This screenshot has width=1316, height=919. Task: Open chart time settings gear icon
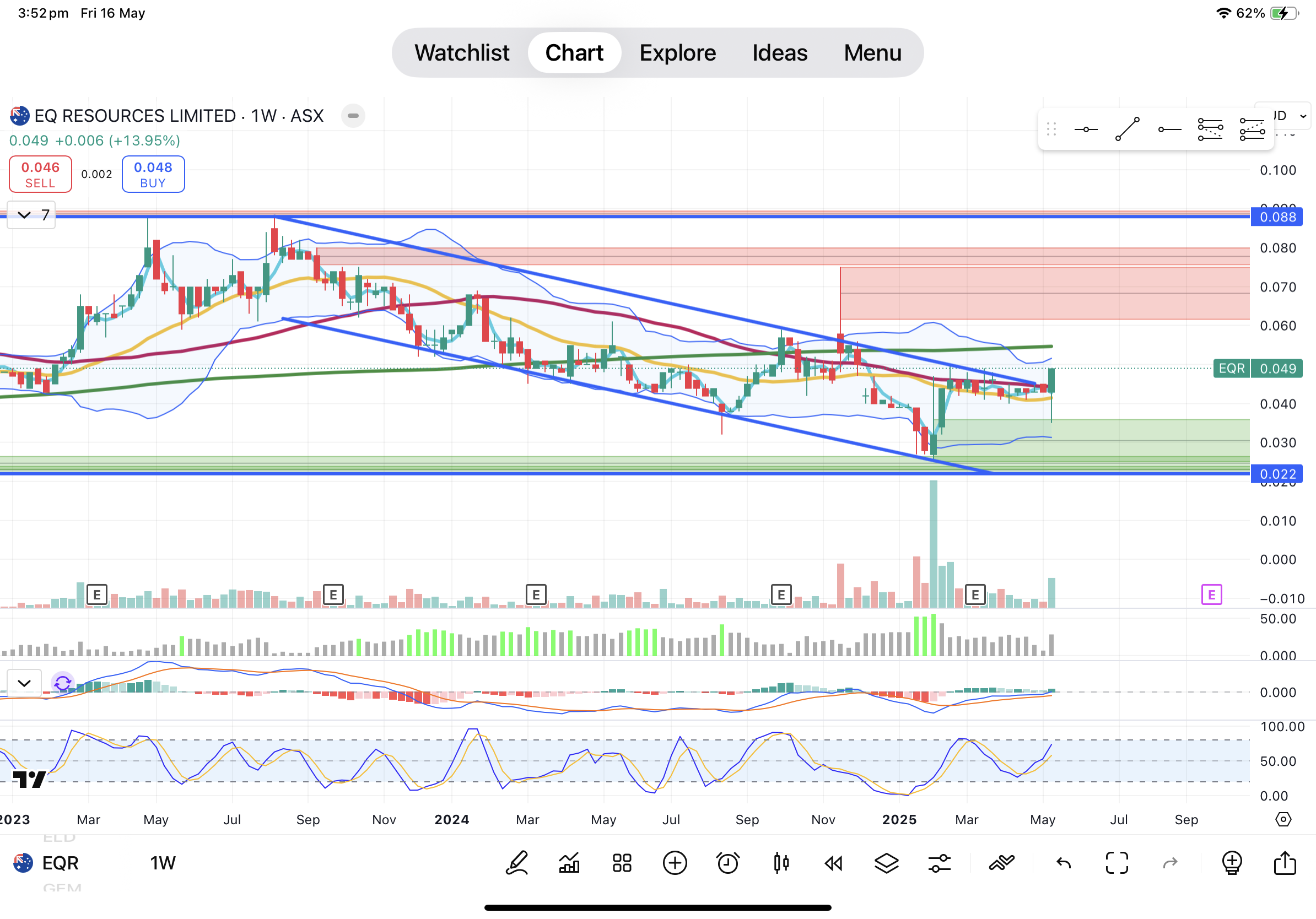[1283, 819]
